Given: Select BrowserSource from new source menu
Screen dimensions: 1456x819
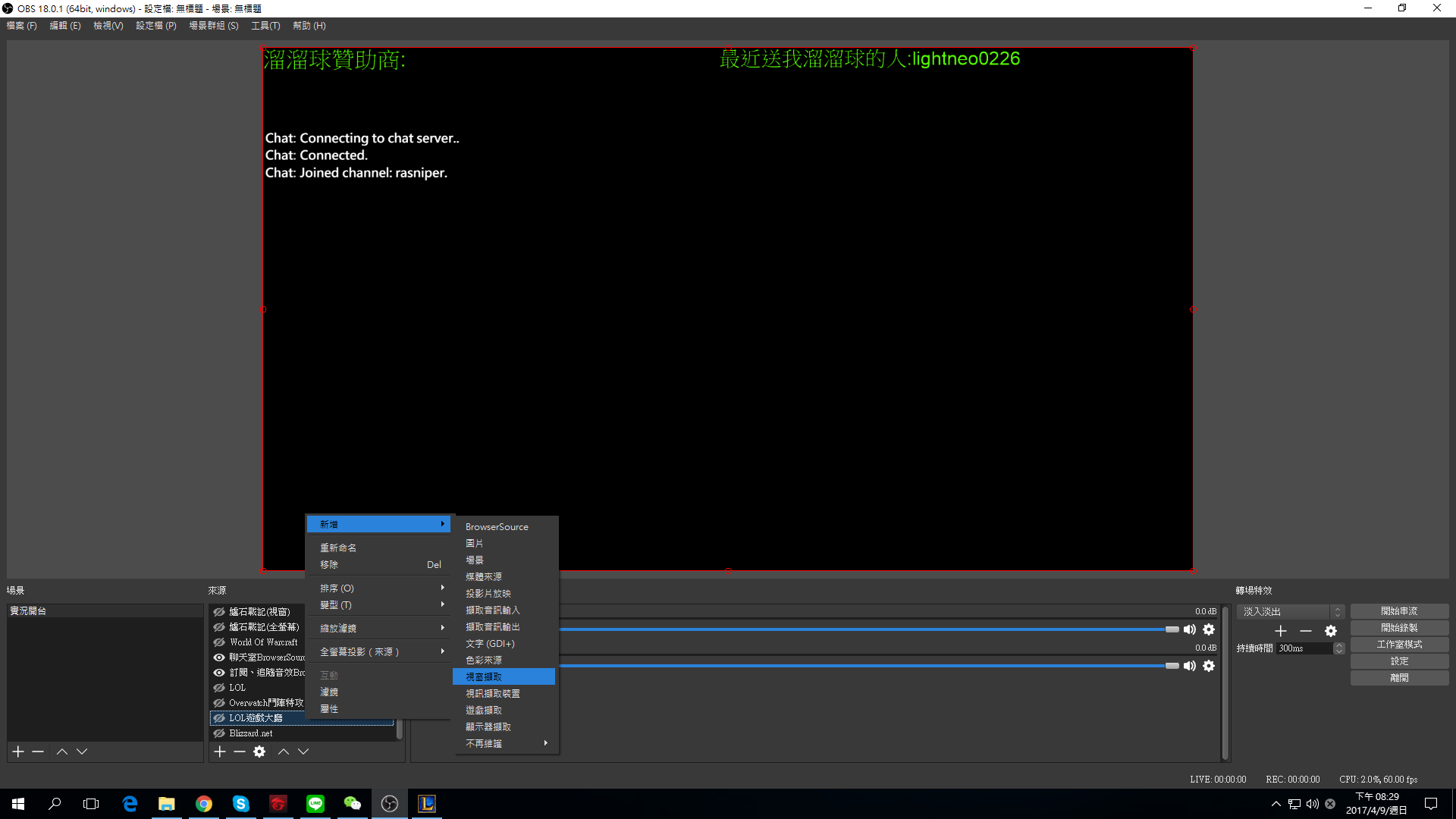Looking at the screenshot, I should click(497, 526).
